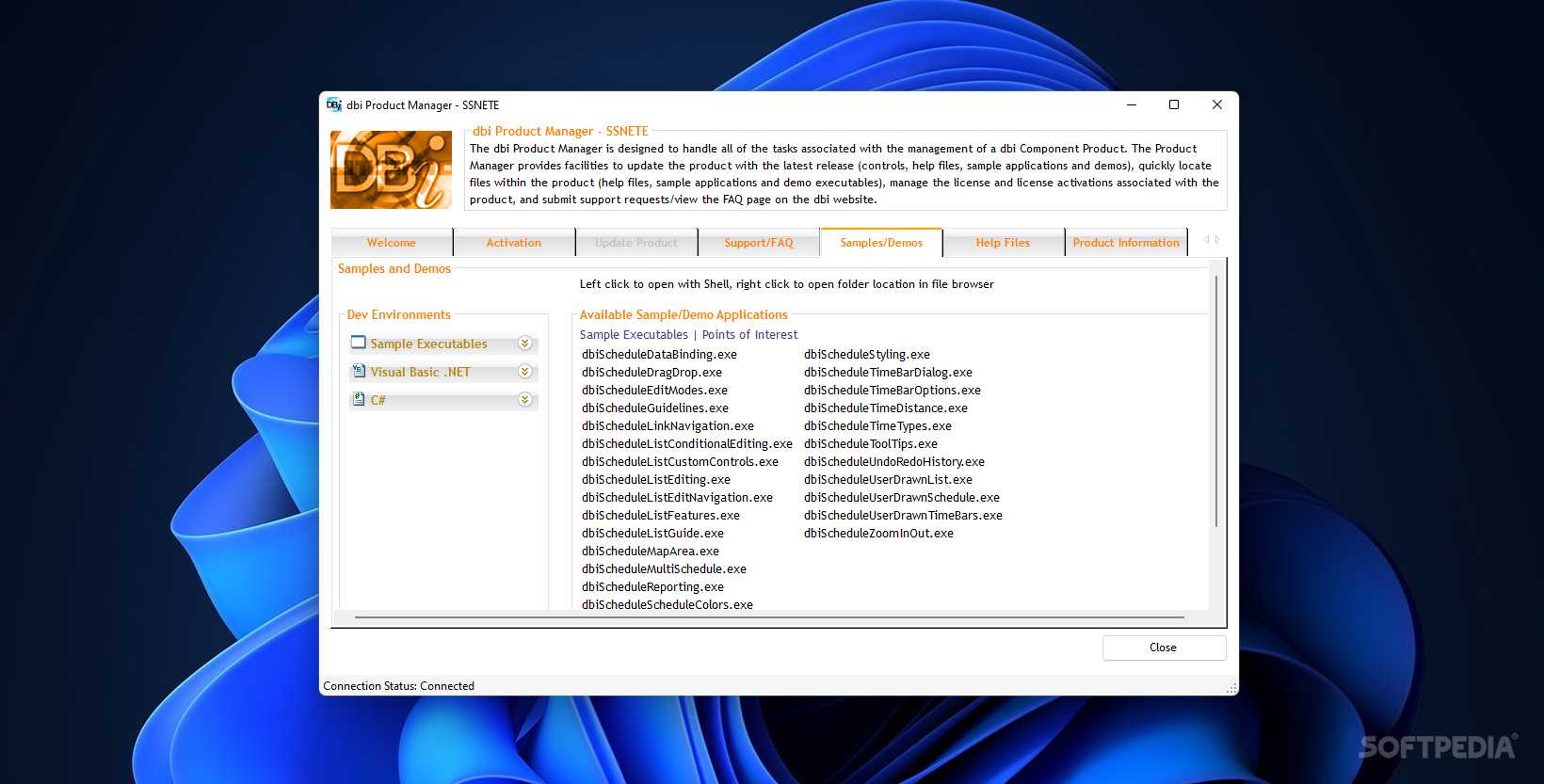The image size is (1544, 784).
Task: Select Visual Basic .NET environment label
Action: [x=420, y=373]
